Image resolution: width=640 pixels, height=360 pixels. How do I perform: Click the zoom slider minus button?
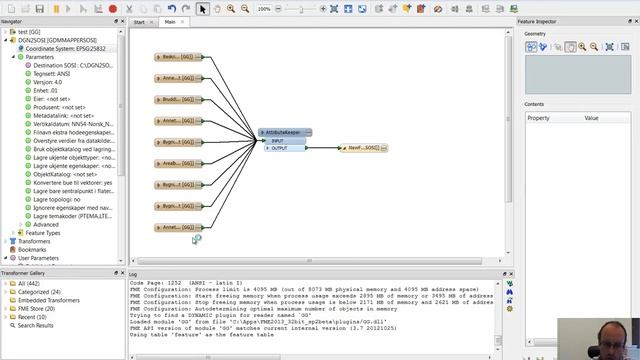(278, 9)
